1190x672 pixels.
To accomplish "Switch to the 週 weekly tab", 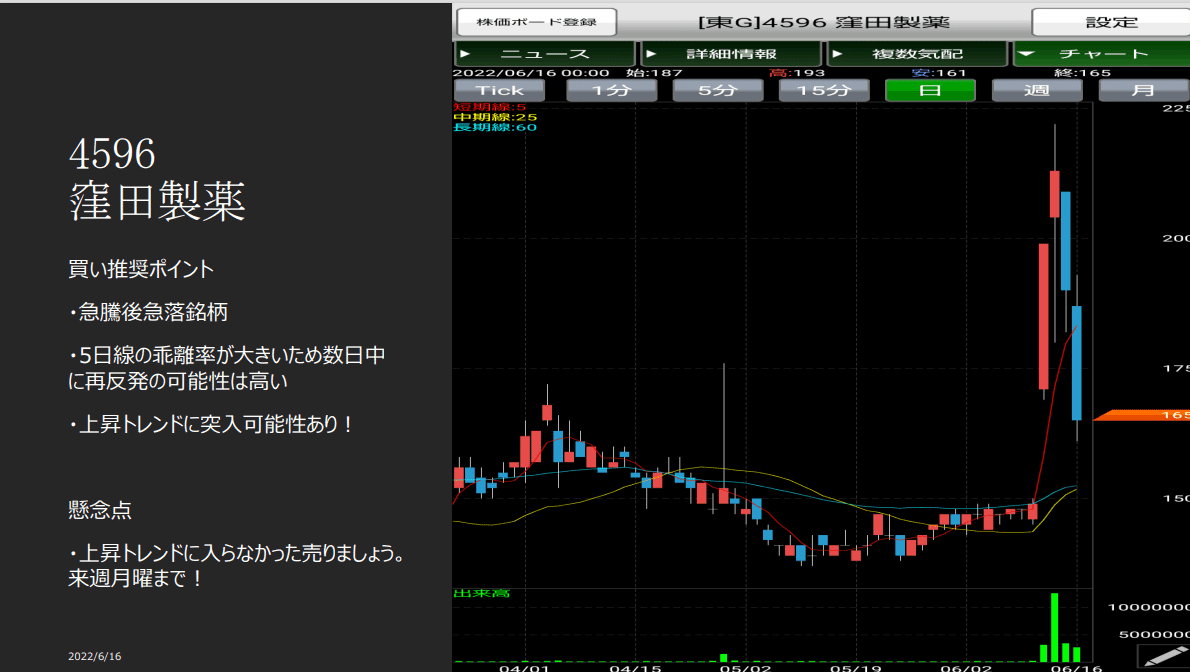I will (x=1037, y=90).
